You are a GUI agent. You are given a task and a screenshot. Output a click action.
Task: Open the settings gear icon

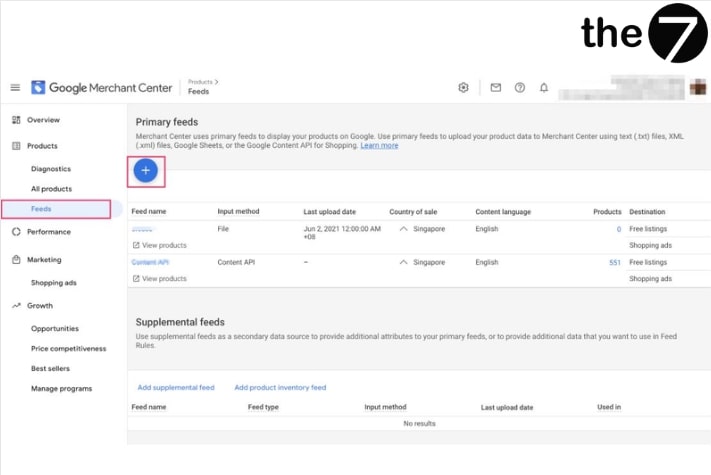[463, 87]
